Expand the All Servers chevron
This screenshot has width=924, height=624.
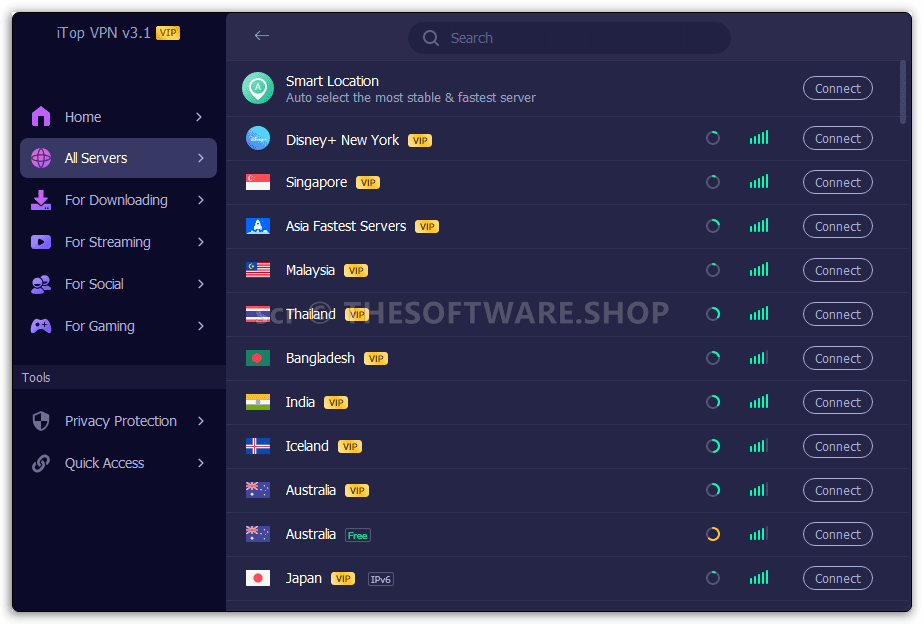click(x=201, y=158)
